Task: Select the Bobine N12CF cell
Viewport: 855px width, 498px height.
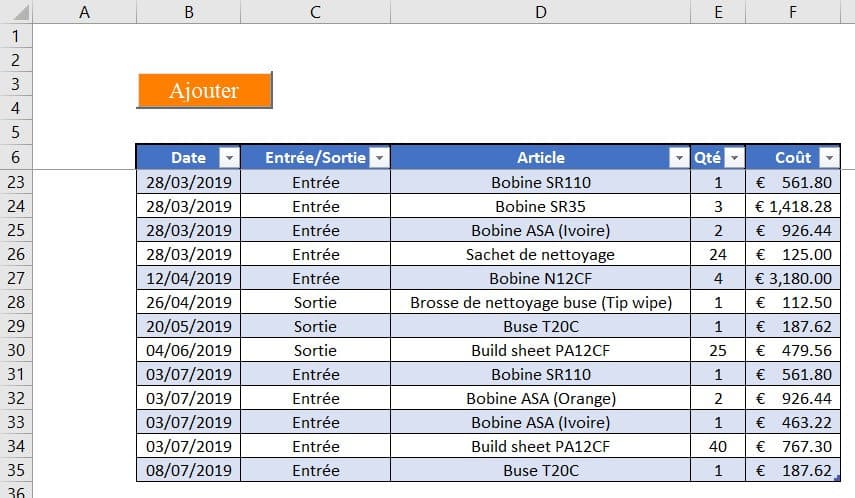Action: (540, 279)
